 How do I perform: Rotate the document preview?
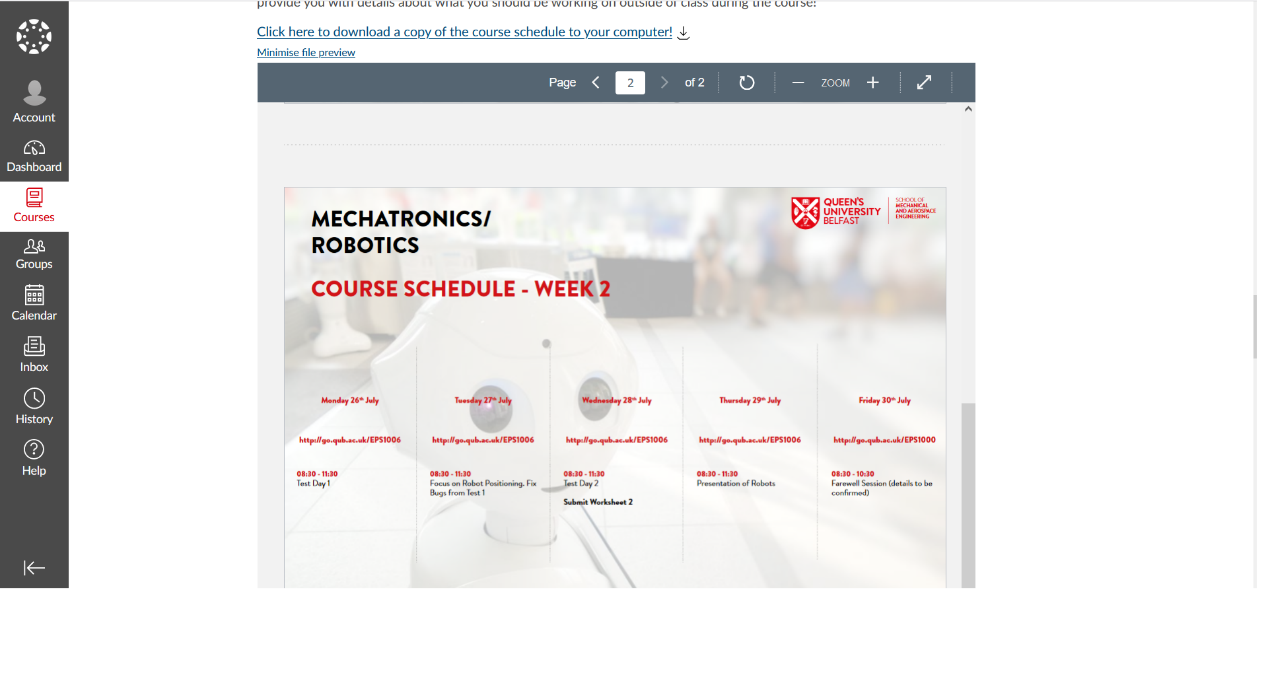pyautogui.click(x=746, y=83)
